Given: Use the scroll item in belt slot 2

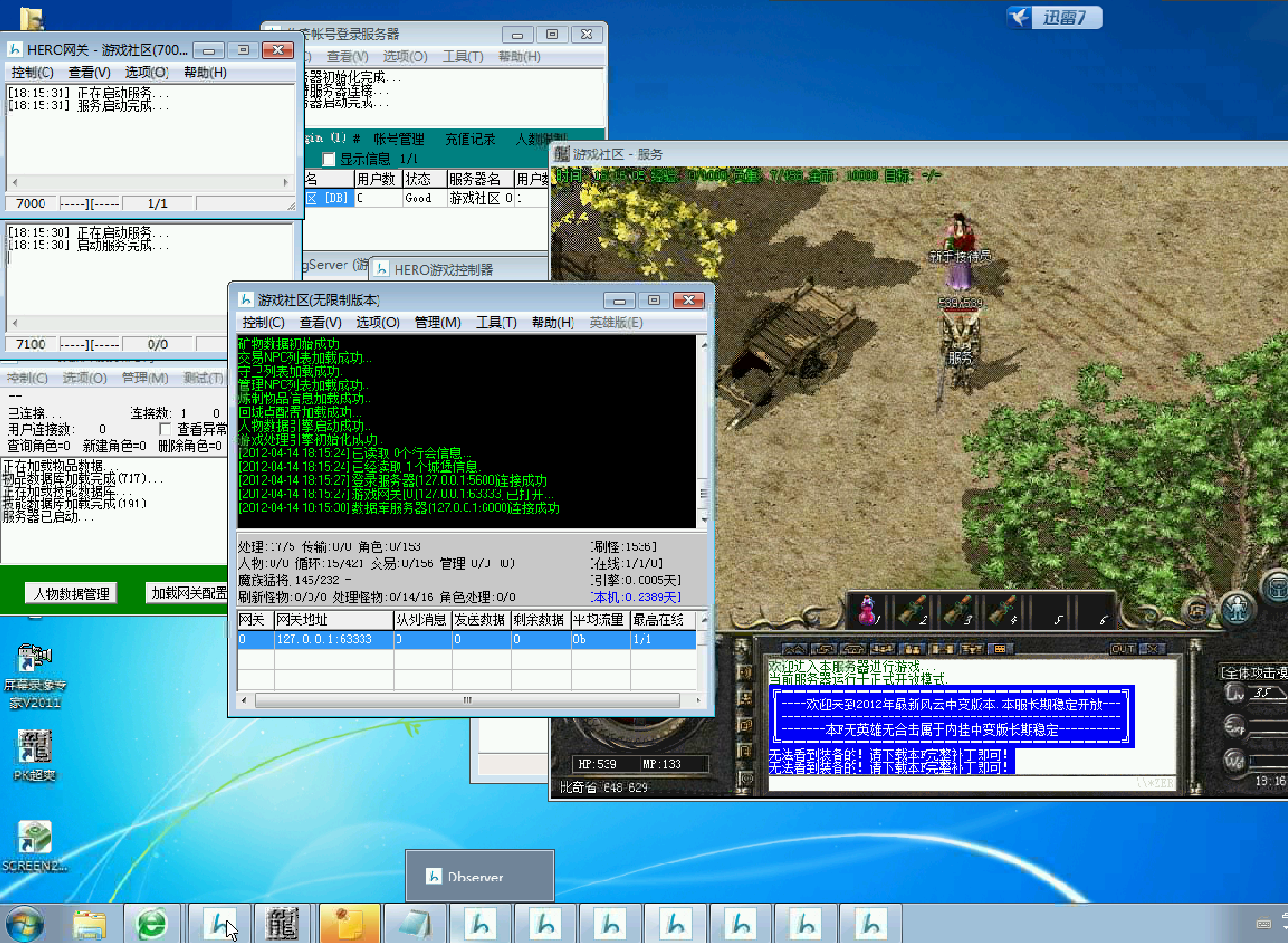Looking at the screenshot, I should pos(912,611).
